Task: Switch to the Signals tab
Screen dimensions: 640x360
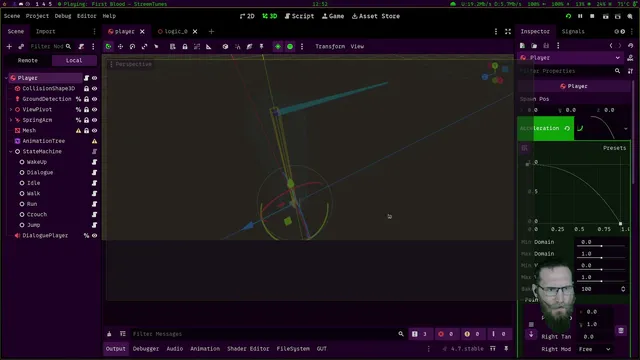Action: click(x=573, y=31)
